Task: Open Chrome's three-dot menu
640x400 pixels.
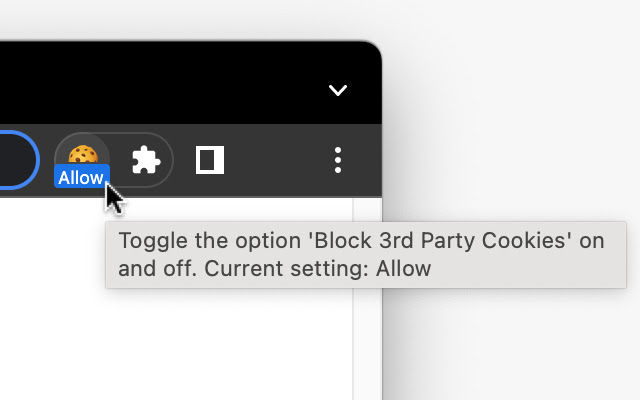Action: [338, 160]
